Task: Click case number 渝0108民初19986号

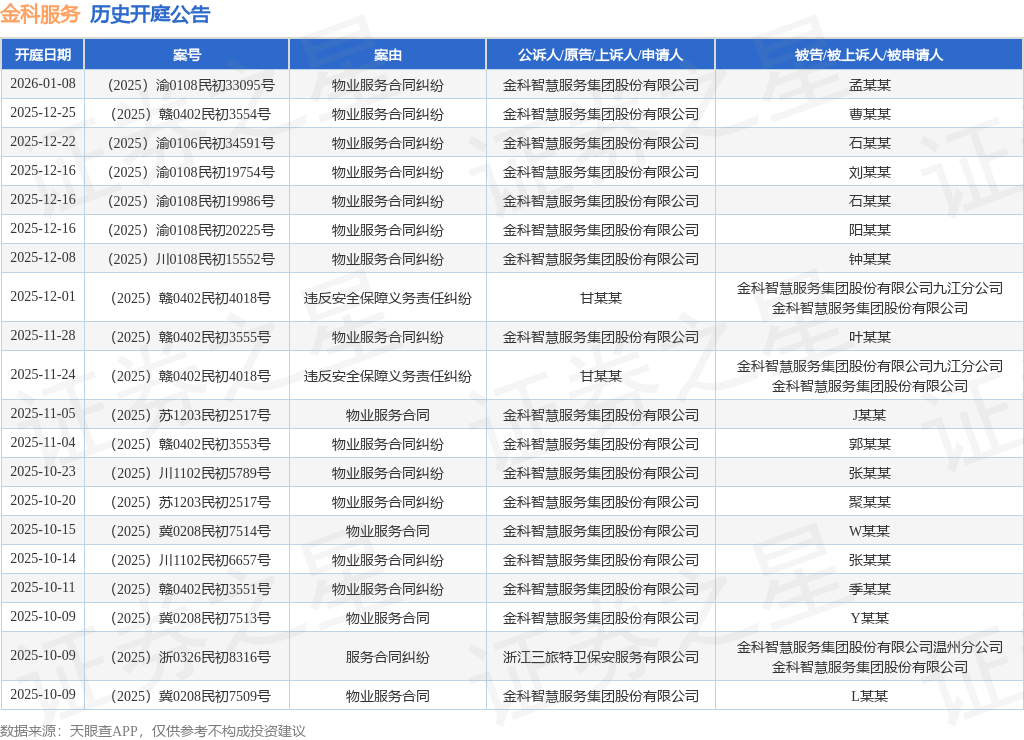Action: [191, 201]
